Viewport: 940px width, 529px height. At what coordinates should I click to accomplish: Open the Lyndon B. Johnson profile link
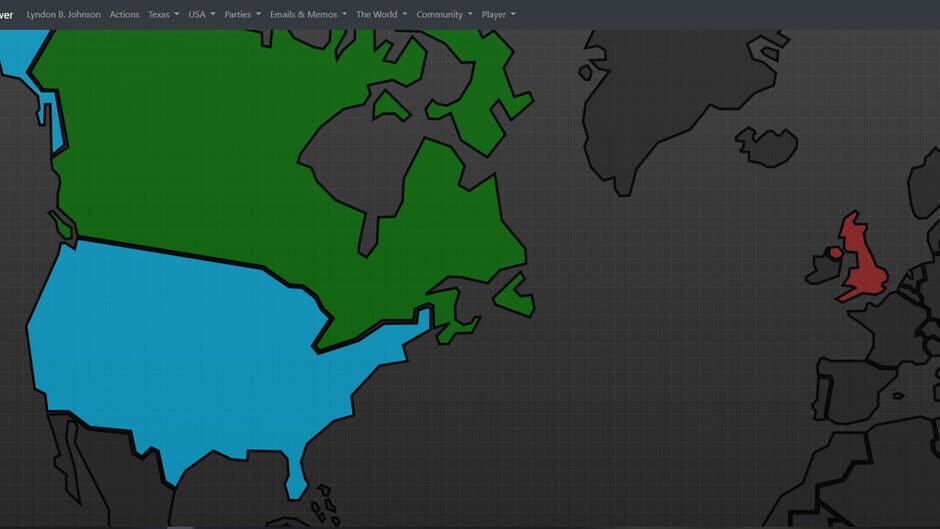(64, 14)
